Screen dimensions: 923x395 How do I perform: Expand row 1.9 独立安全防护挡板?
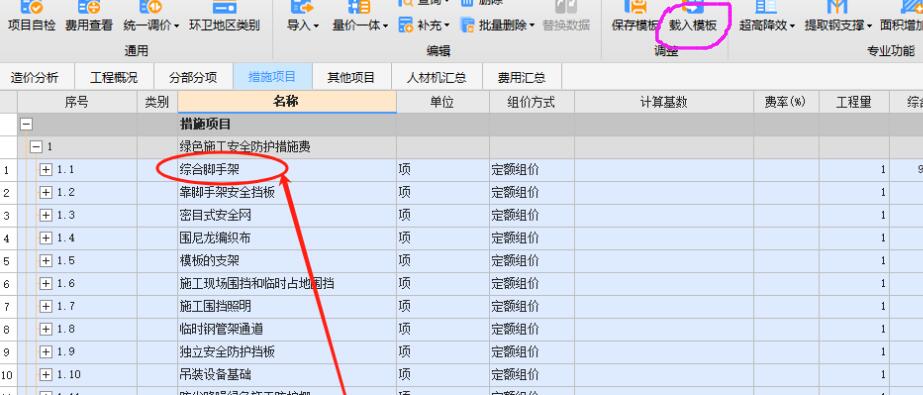point(46,352)
